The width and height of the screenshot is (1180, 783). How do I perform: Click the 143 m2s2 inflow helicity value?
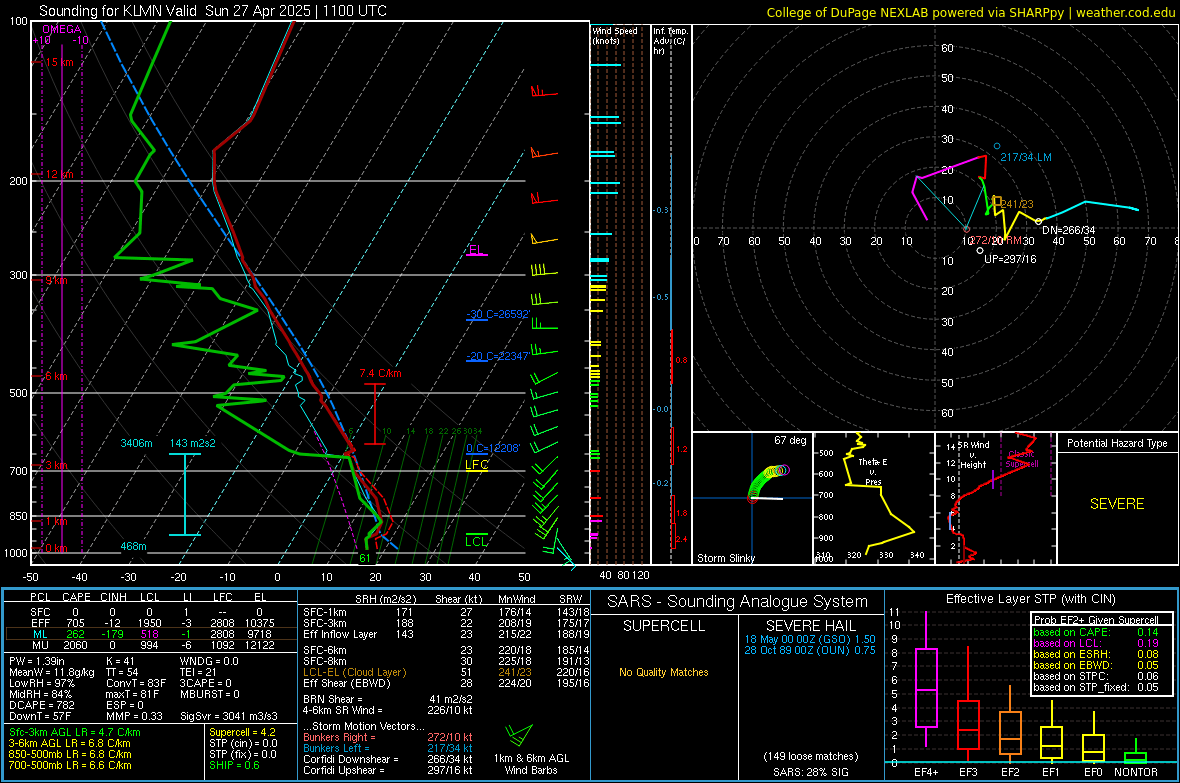click(x=193, y=443)
